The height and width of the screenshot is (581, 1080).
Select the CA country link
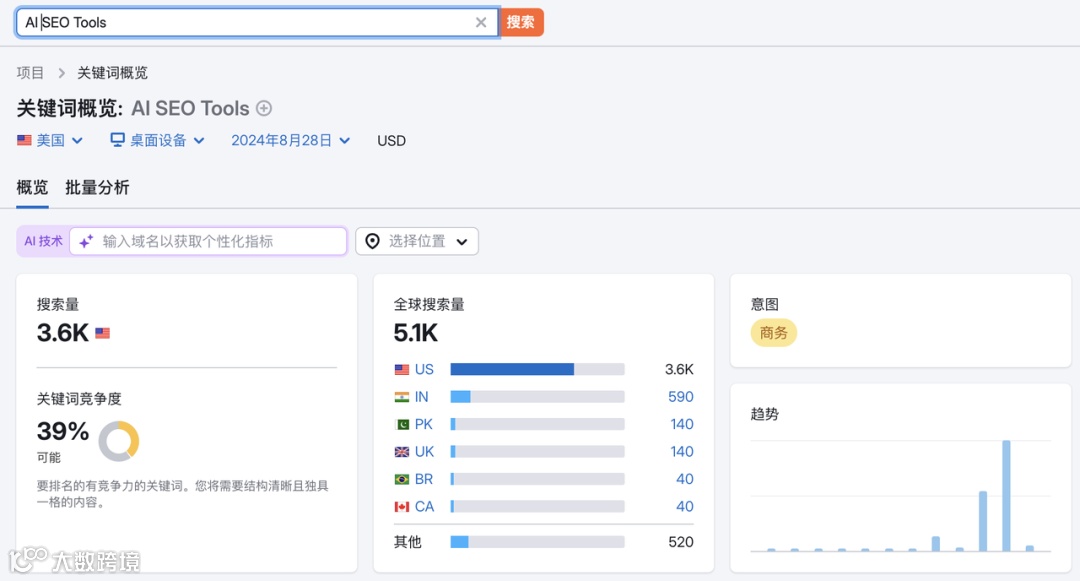tap(424, 507)
